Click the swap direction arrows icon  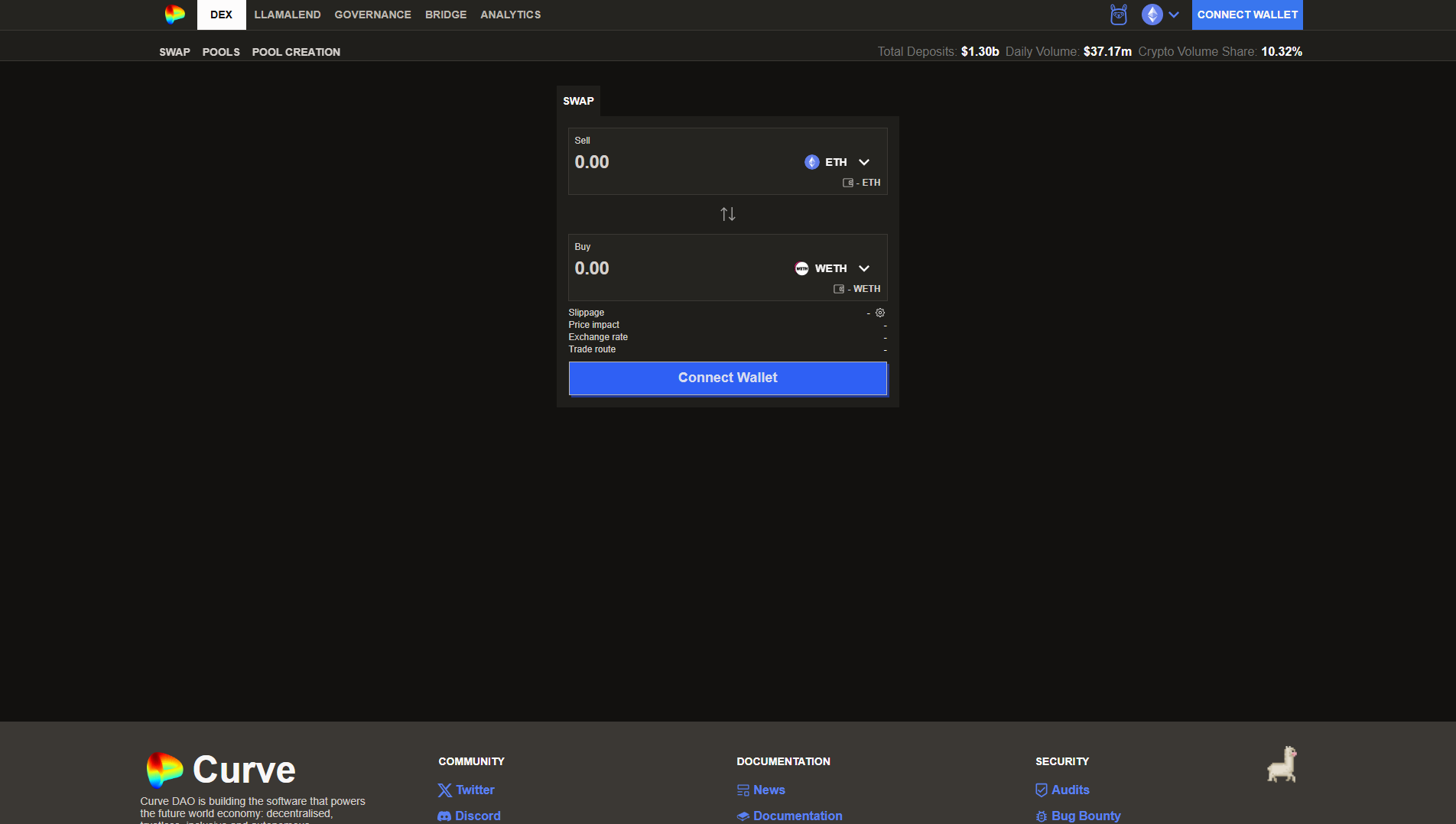pyautogui.click(x=728, y=214)
